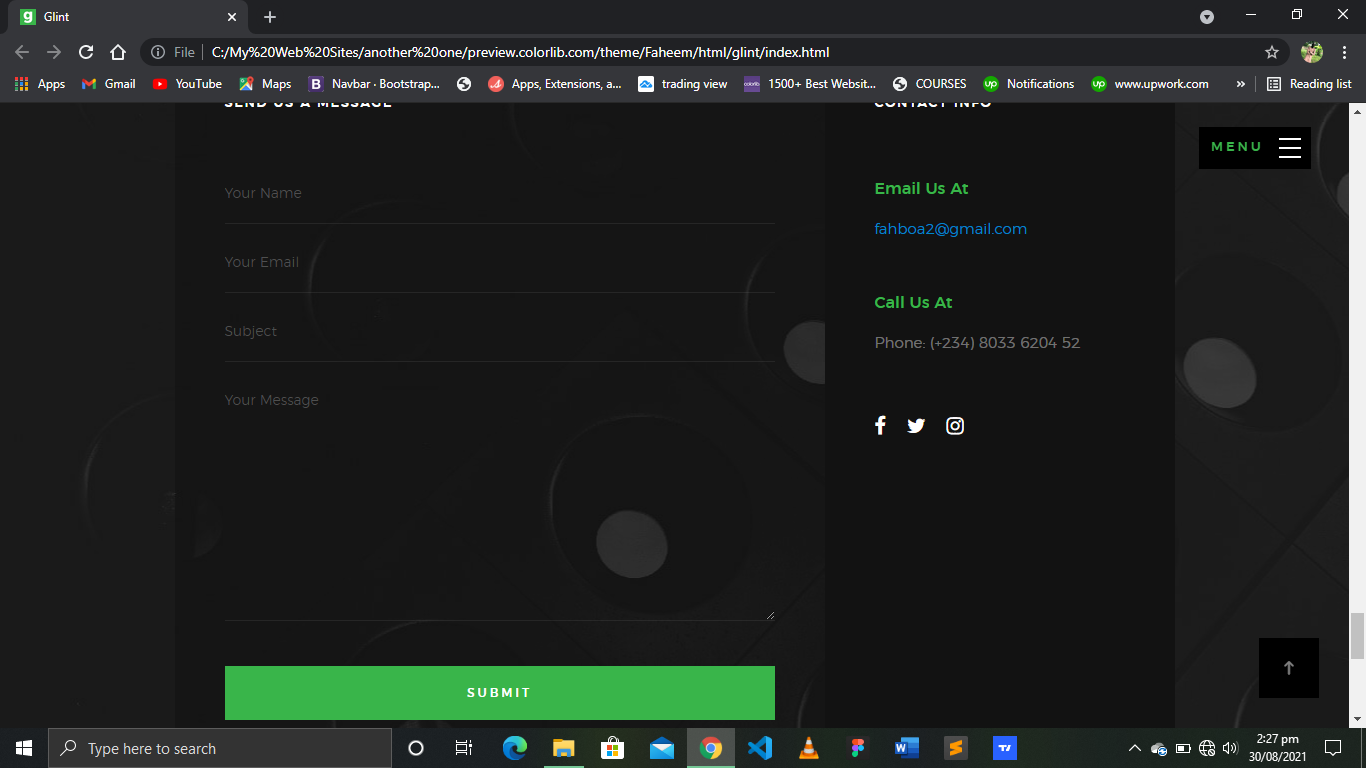
Task: Open the Notifications Upwork bookmark
Action: pyautogui.click(x=1029, y=84)
